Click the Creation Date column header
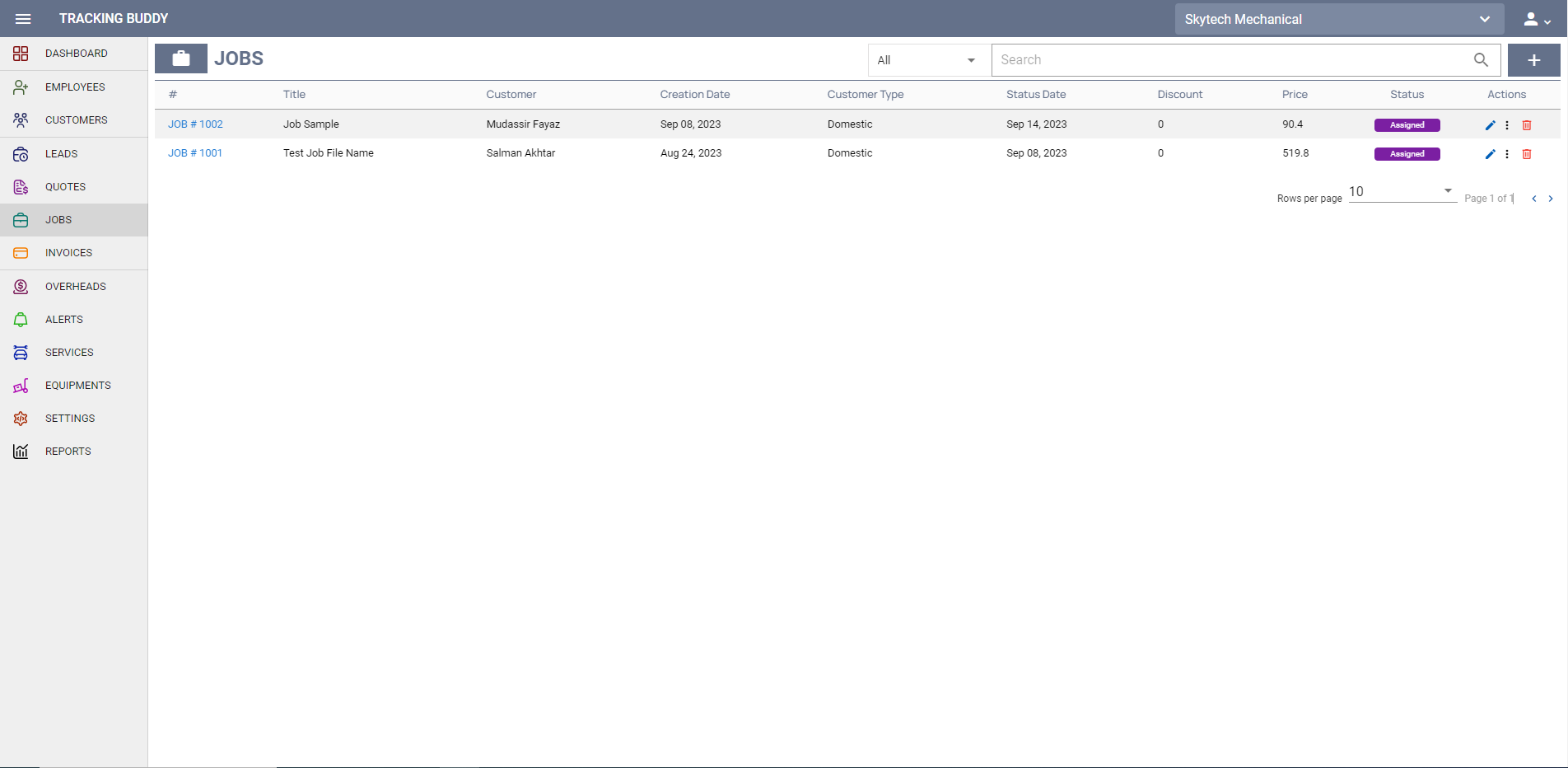The image size is (1568, 768). [694, 95]
